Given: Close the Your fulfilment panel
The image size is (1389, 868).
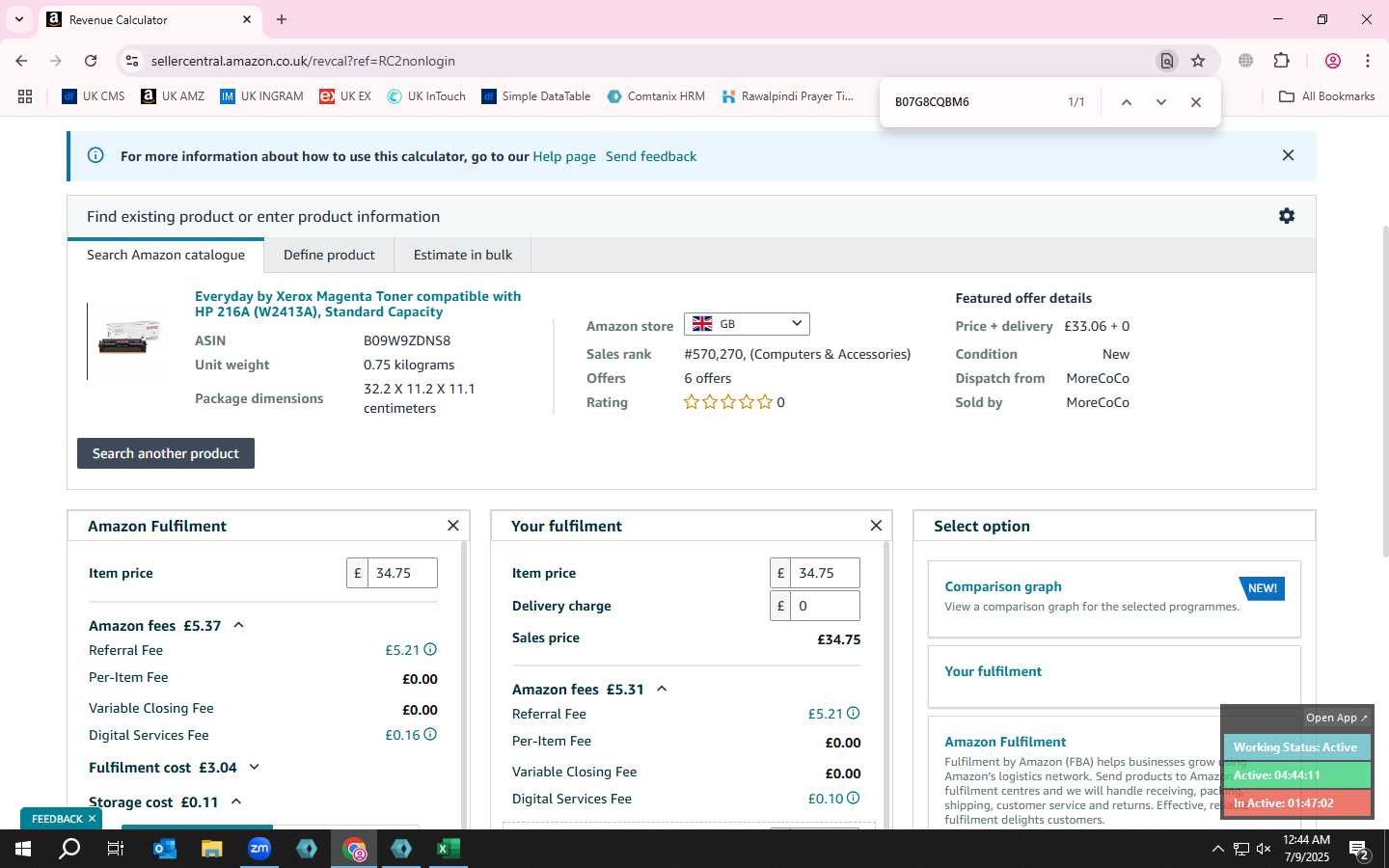Looking at the screenshot, I should [876, 526].
